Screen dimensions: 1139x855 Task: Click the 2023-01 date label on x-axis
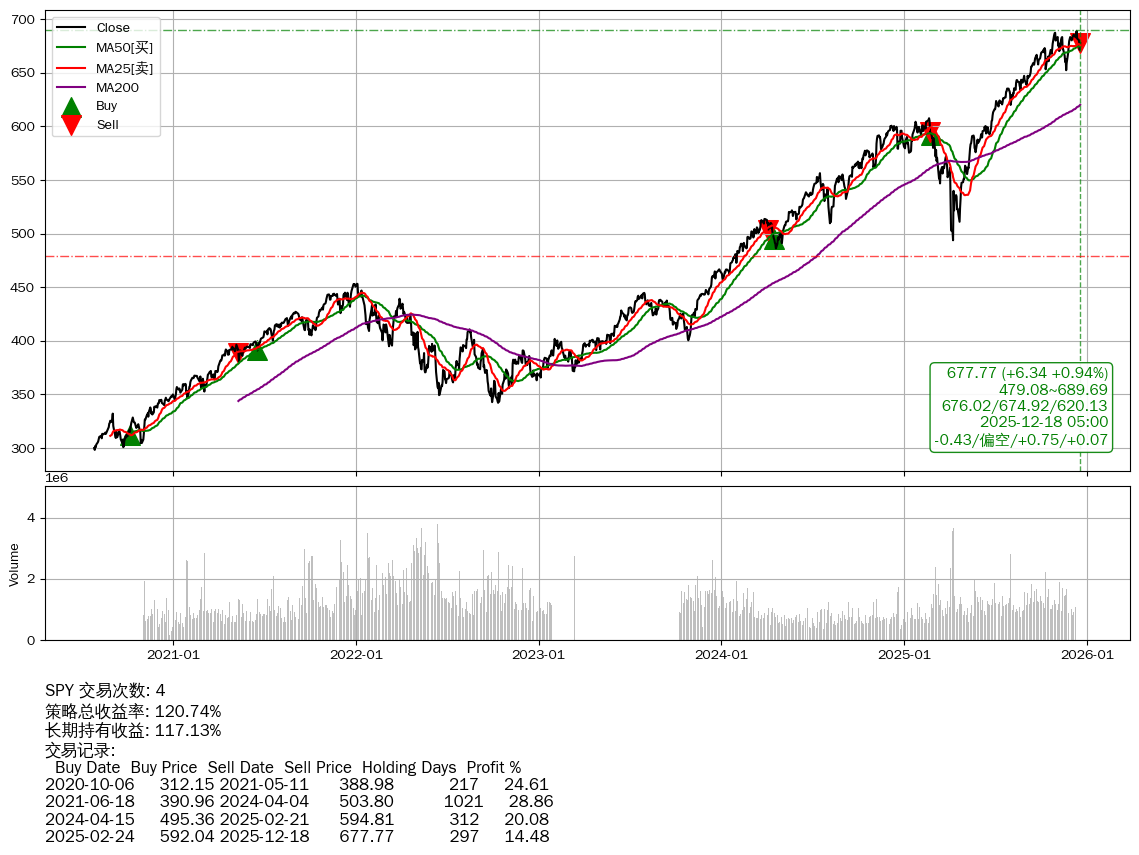click(539, 655)
